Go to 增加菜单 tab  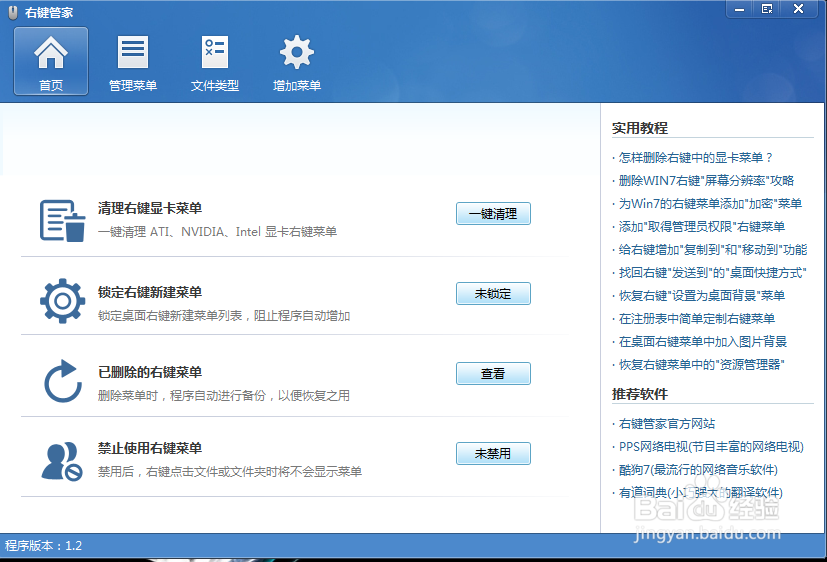tap(296, 61)
